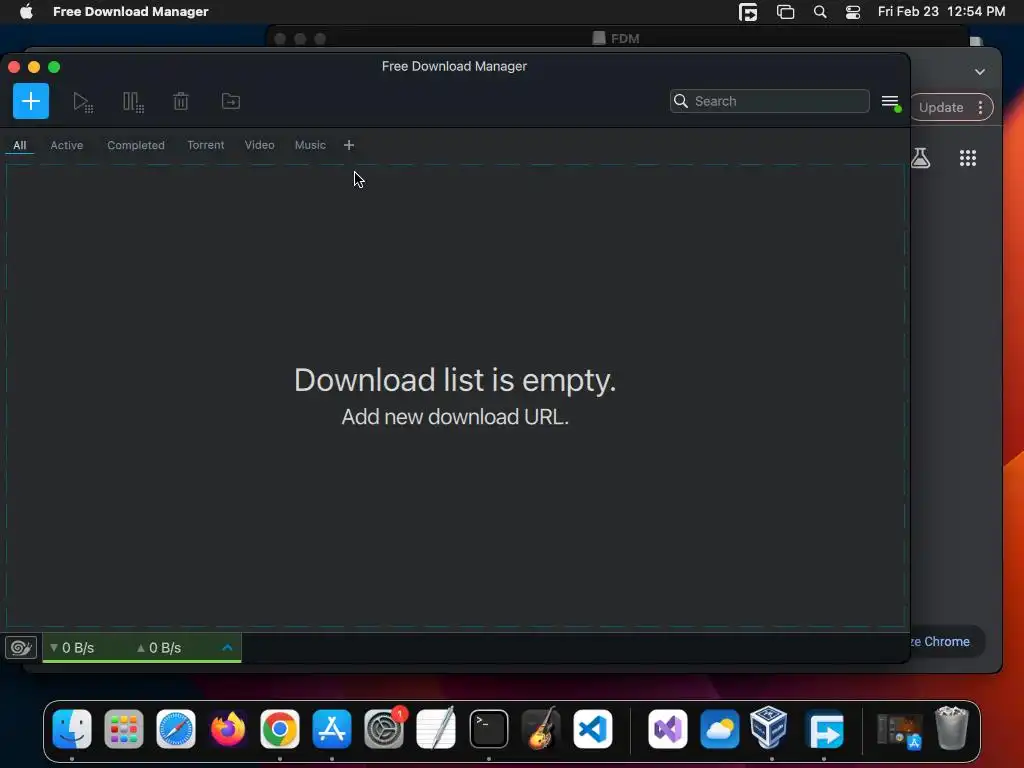This screenshot has width=1024, height=768.
Task: Click the Stage Manager windows icon in the menu bar
Action: [785, 12]
